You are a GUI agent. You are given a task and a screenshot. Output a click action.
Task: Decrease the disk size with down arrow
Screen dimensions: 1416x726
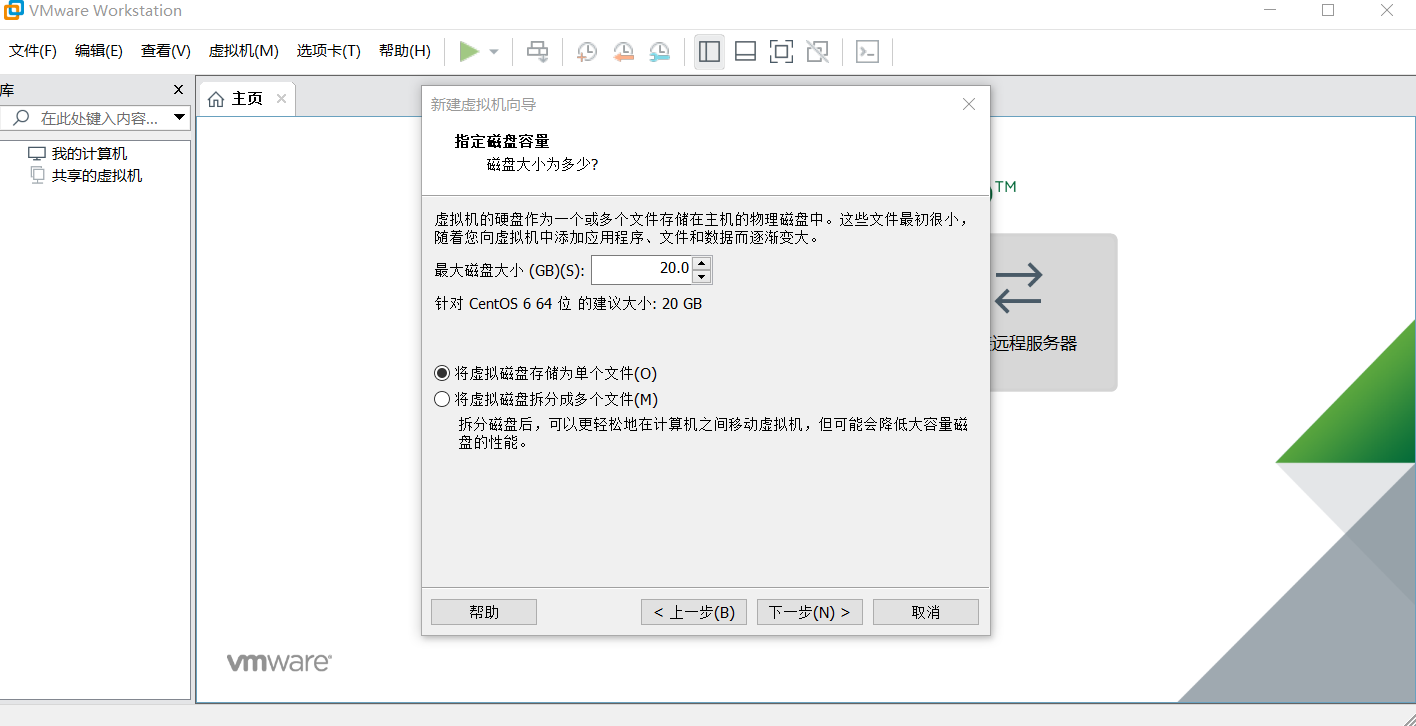click(702, 277)
